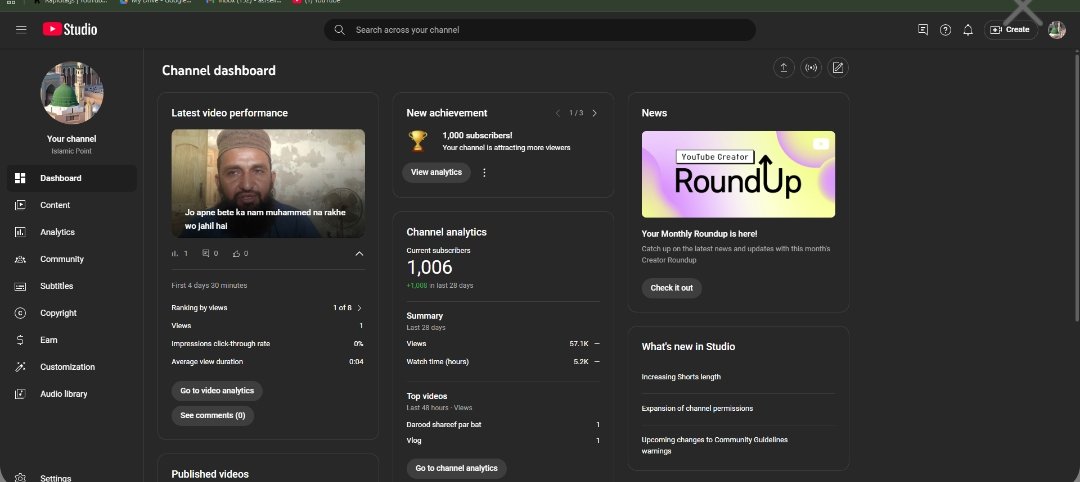The image size is (1080, 482).
Task: Click the YouTube Studio logo
Action: 70,29
